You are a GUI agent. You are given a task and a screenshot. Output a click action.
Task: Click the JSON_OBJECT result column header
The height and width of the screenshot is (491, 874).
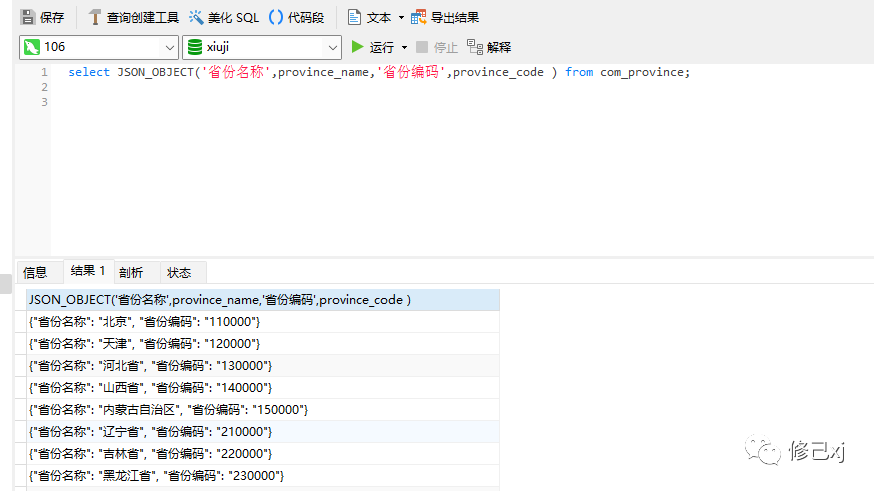tap(220, 300)
